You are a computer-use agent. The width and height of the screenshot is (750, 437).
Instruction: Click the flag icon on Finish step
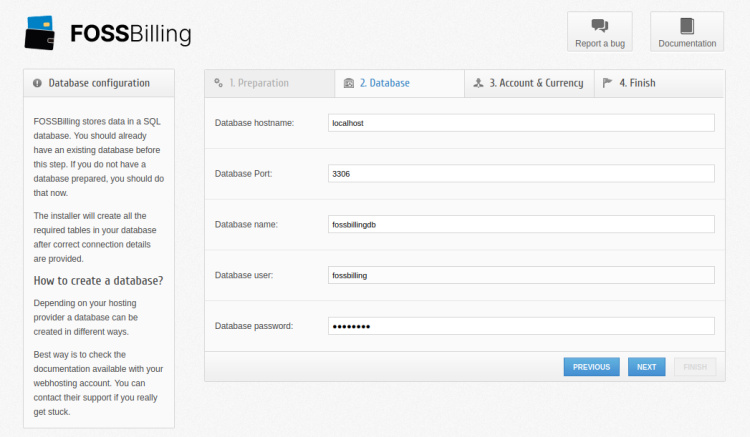(608, 83)
